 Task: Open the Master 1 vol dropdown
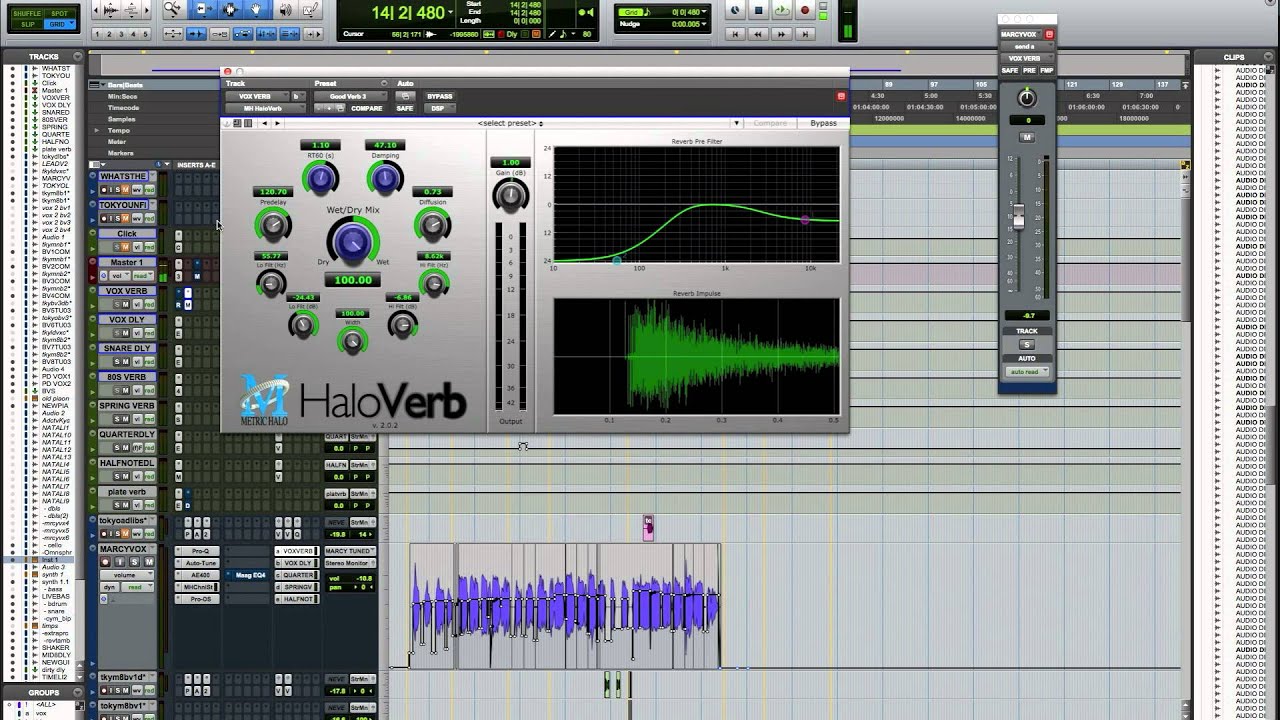pos(118,275)
